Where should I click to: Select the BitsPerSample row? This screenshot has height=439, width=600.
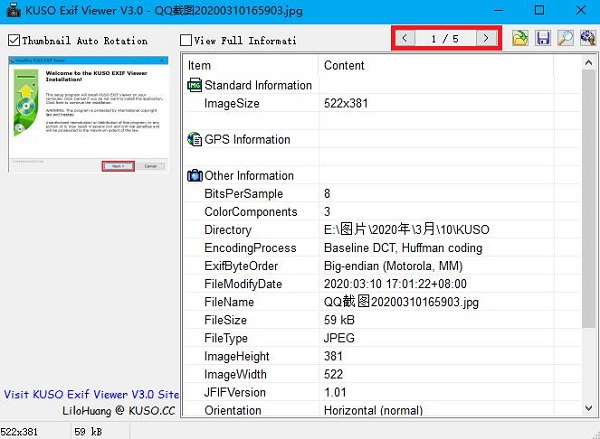click(382, 194)
